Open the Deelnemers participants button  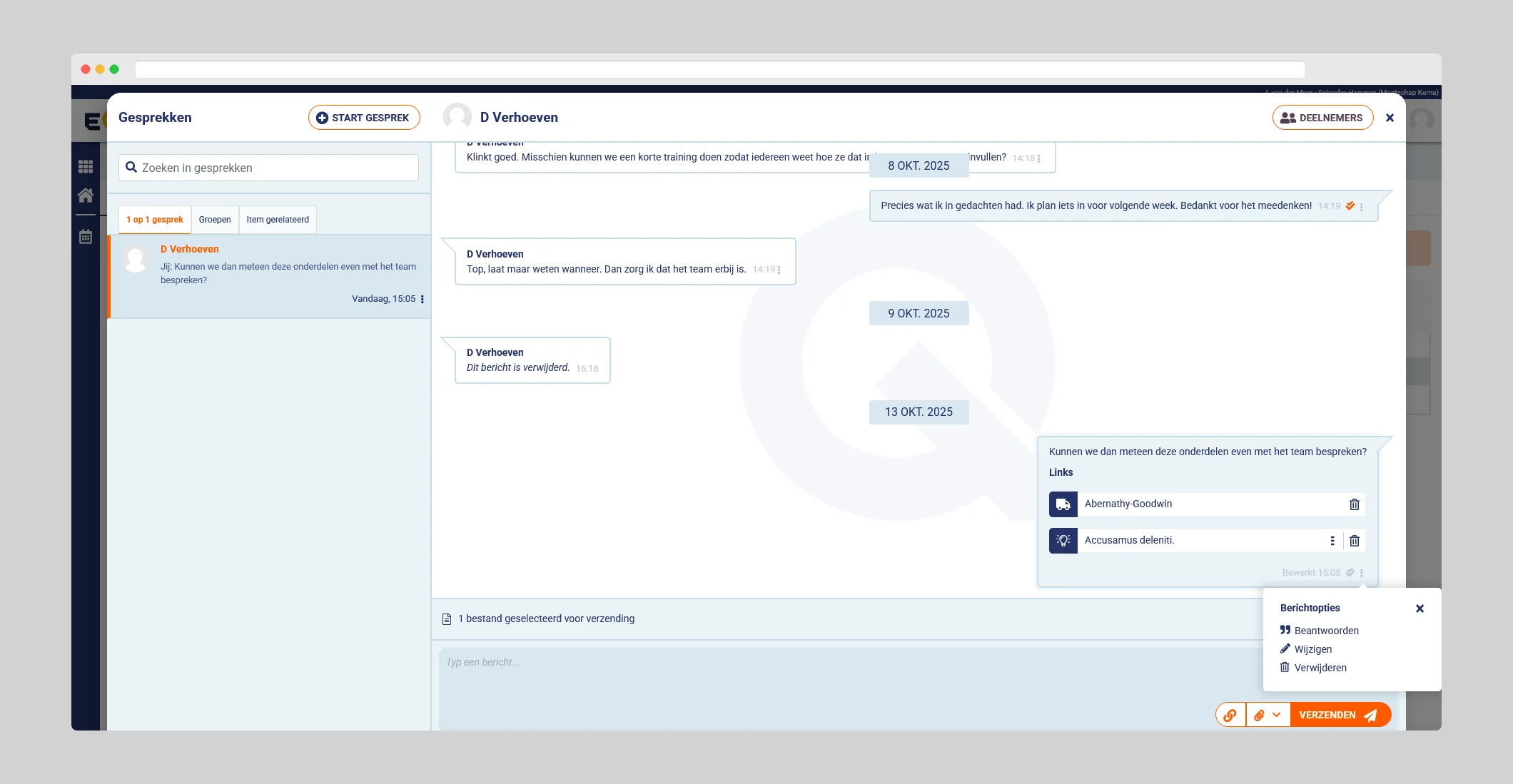[x=1322, y=118]
